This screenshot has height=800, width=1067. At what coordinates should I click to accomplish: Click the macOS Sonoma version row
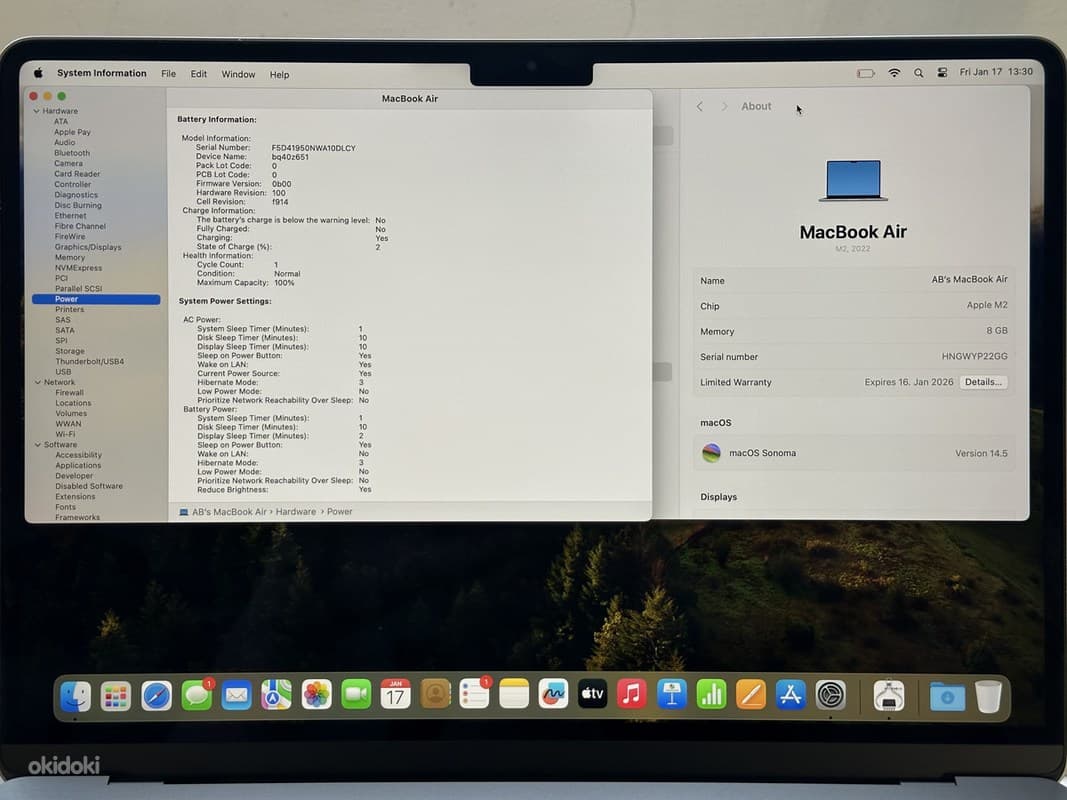[854, 453]
